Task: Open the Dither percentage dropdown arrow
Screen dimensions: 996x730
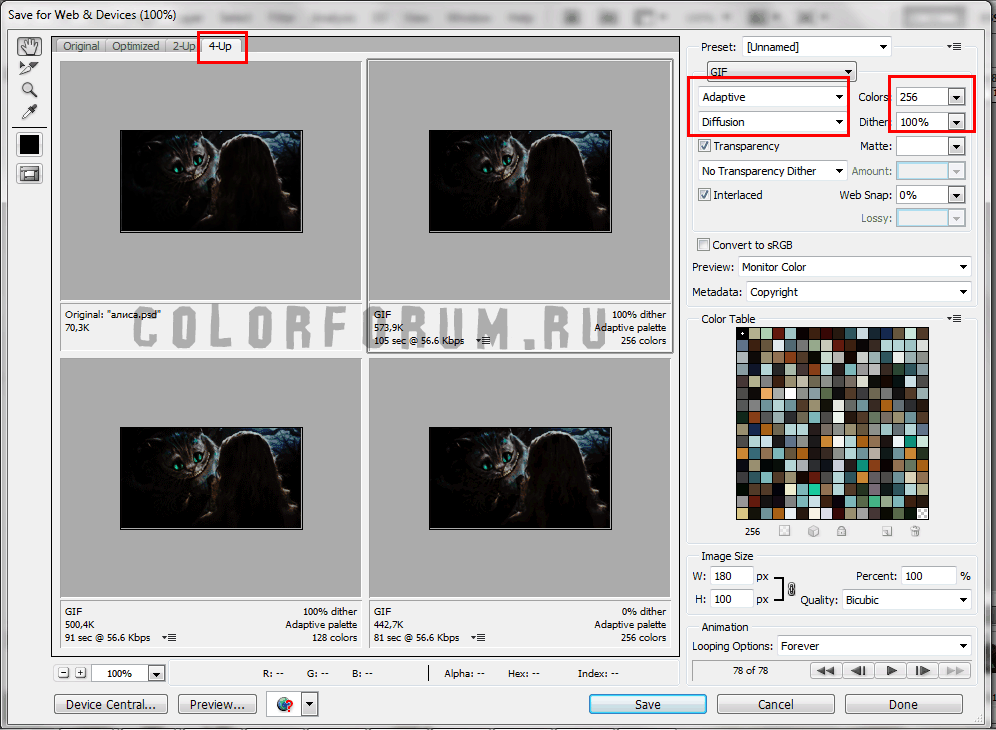Action: point(956,122)
